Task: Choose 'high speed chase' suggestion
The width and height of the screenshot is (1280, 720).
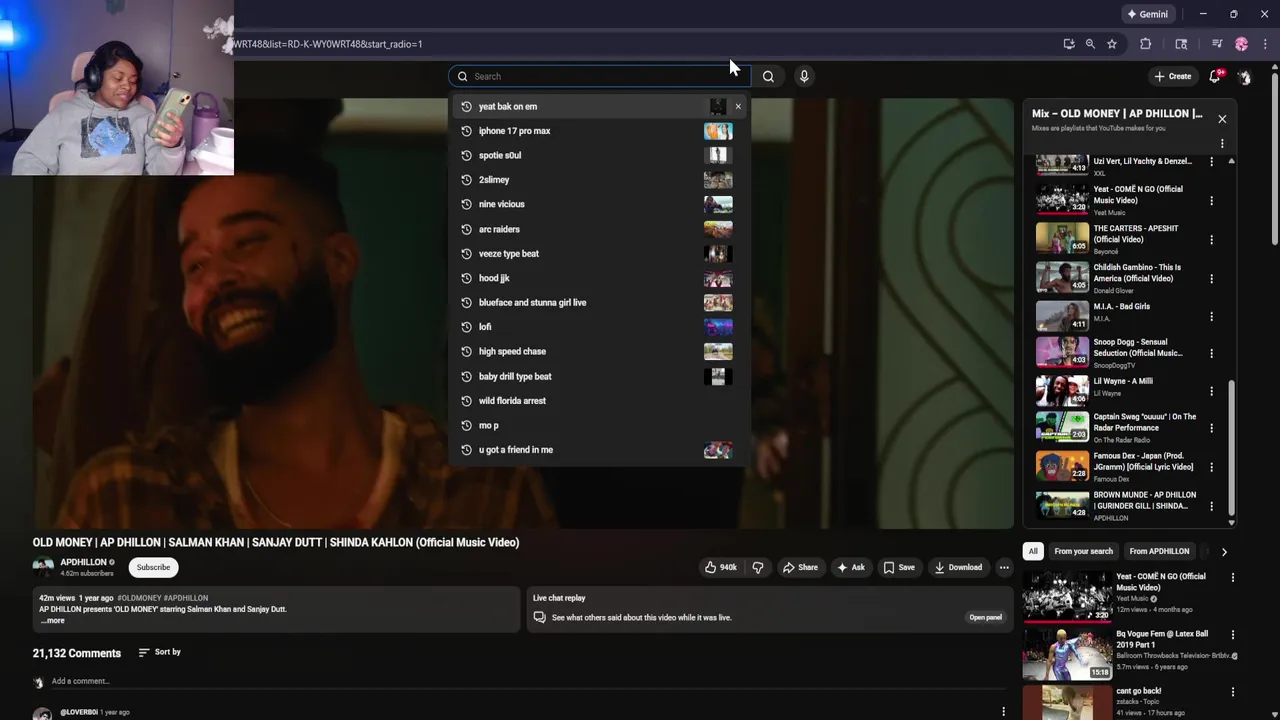Action: pos(599,351)
